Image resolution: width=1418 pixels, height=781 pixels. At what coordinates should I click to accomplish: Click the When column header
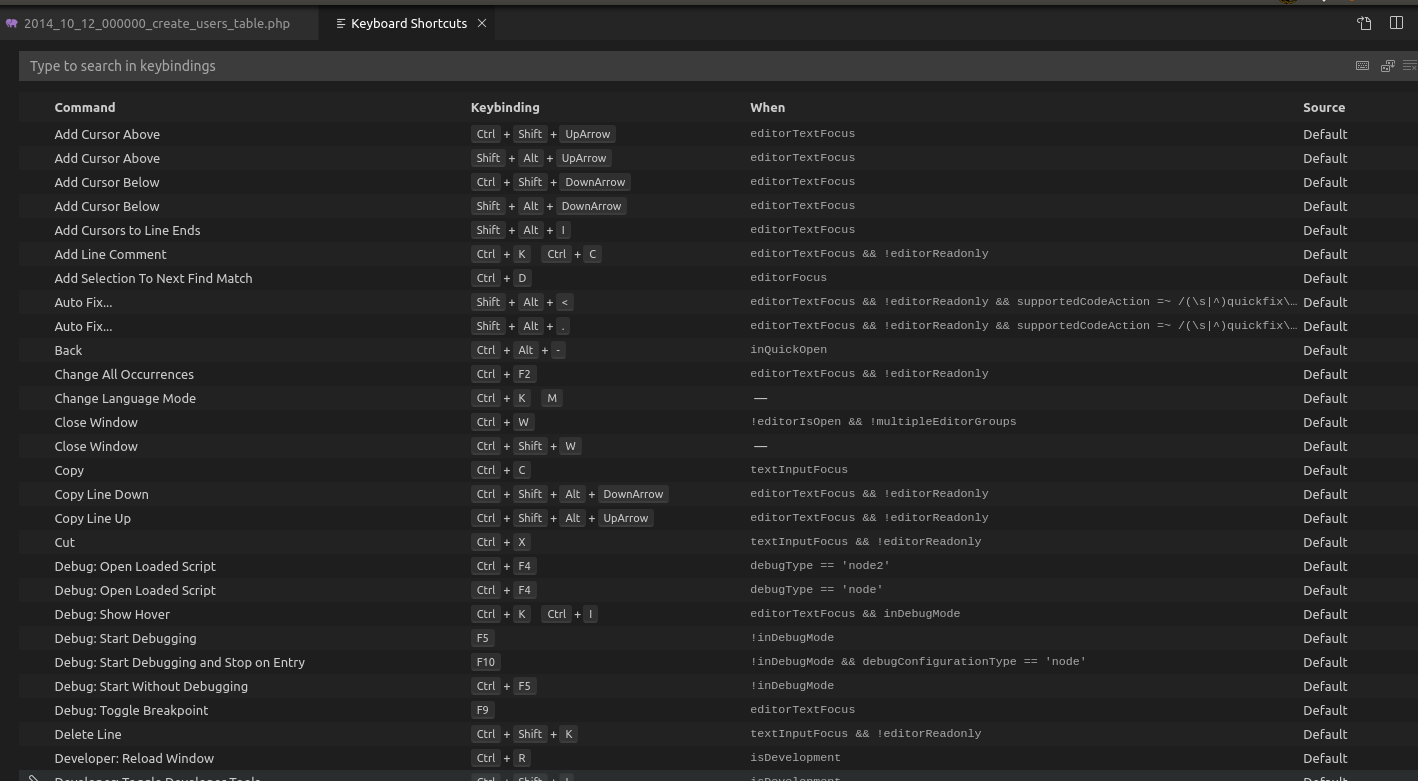coord(767,107)
